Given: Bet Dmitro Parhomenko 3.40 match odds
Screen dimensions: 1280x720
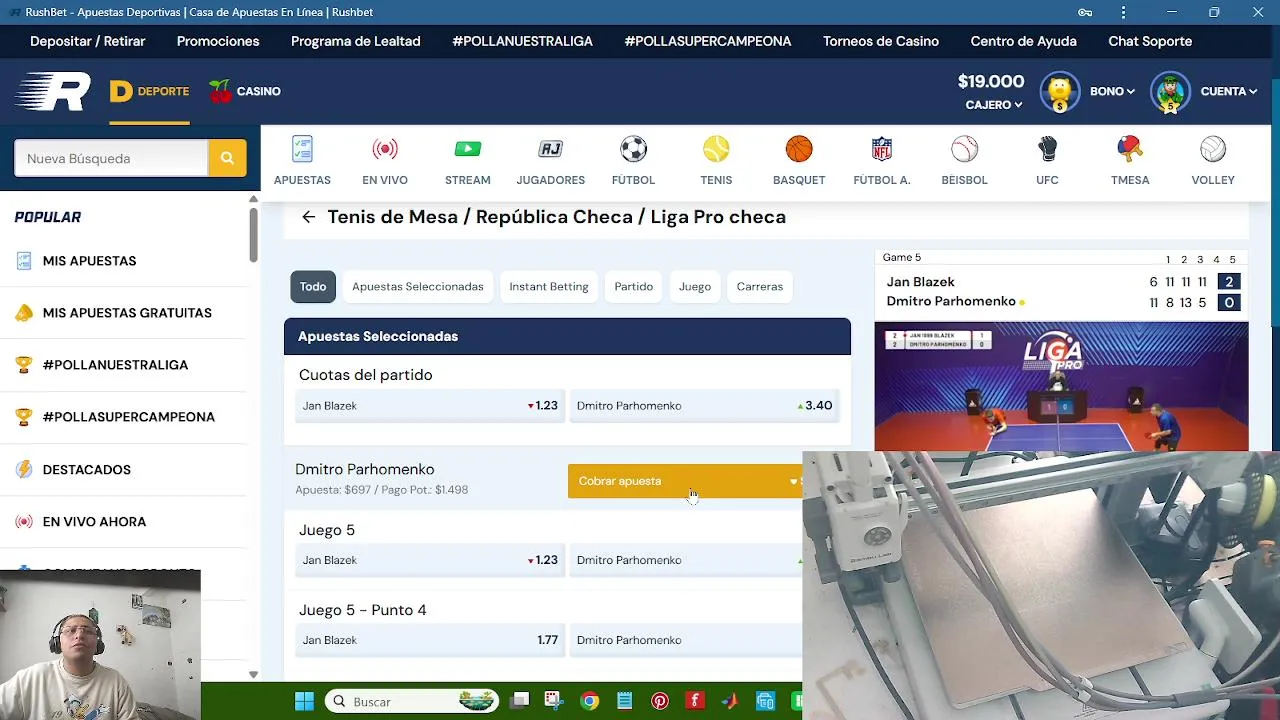Looking at the screenshot, I should (704, 405).
